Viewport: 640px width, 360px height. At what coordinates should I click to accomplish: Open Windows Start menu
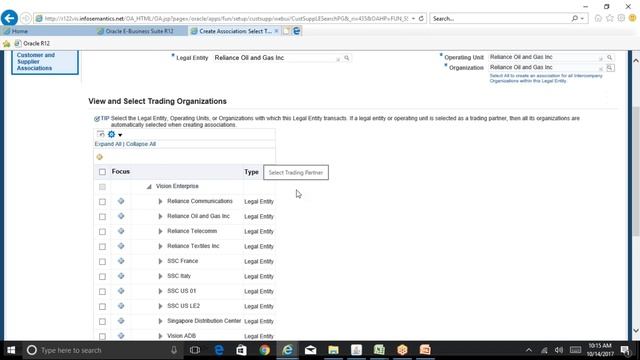(x=11, y=350)
